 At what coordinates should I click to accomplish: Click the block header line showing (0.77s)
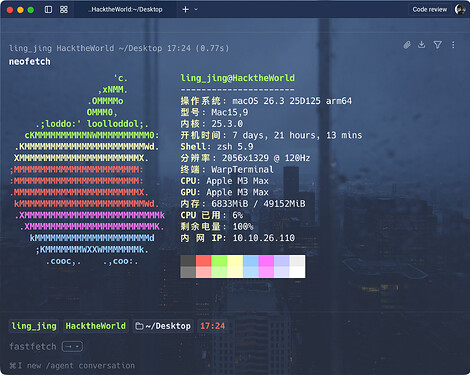[x=119, y=48]
